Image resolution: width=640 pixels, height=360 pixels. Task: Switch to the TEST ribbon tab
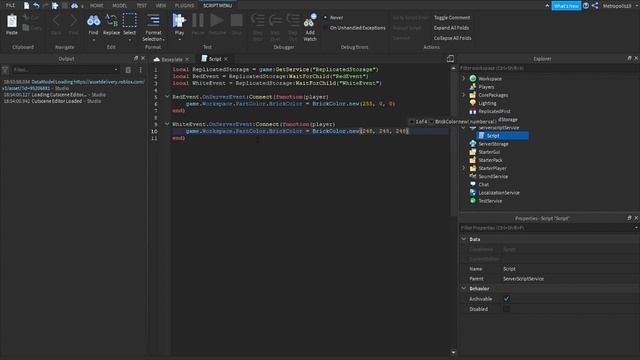pyautogui.click(x=142, y=5)
